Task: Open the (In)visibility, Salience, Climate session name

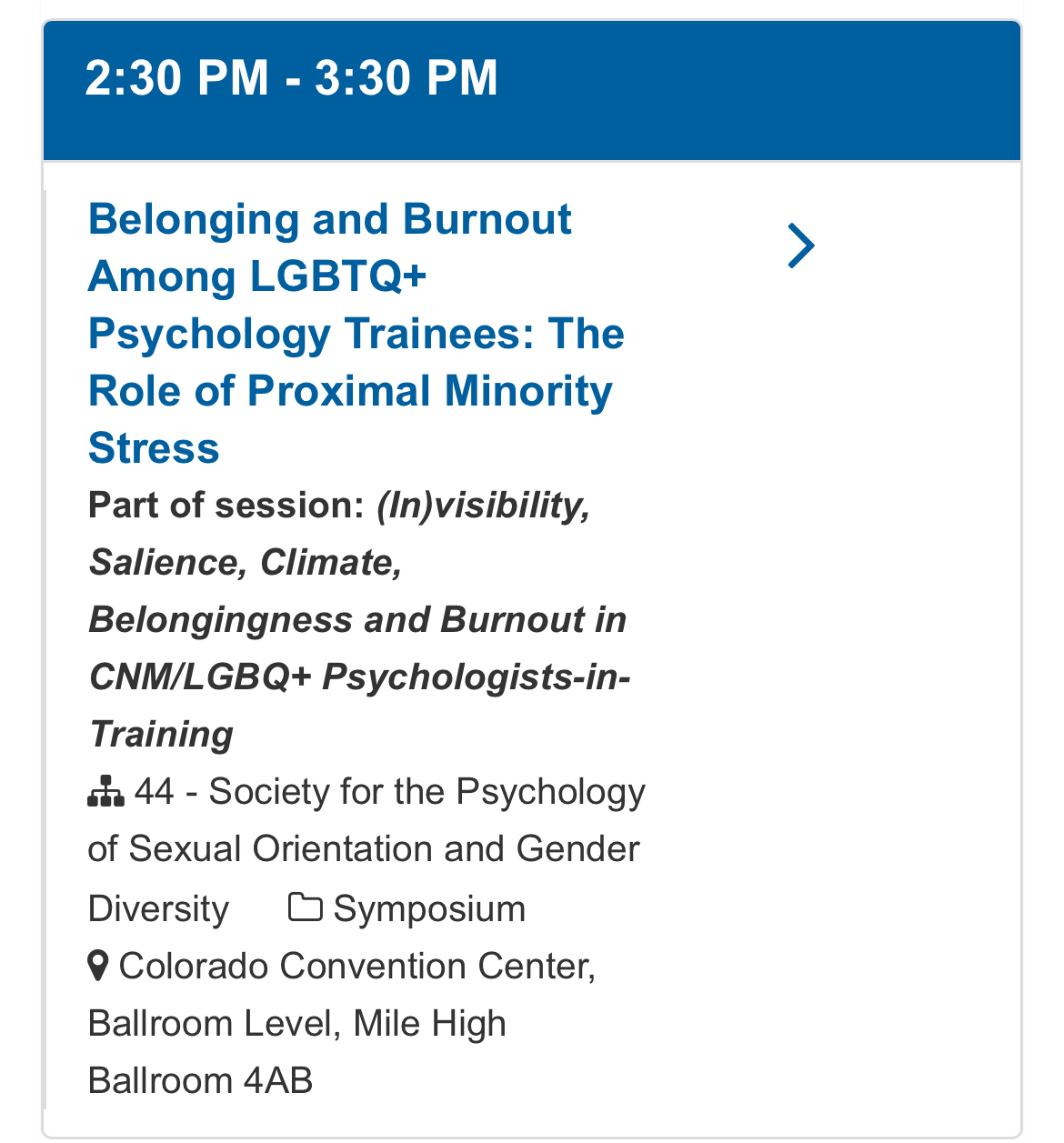Action: point(484,506)
